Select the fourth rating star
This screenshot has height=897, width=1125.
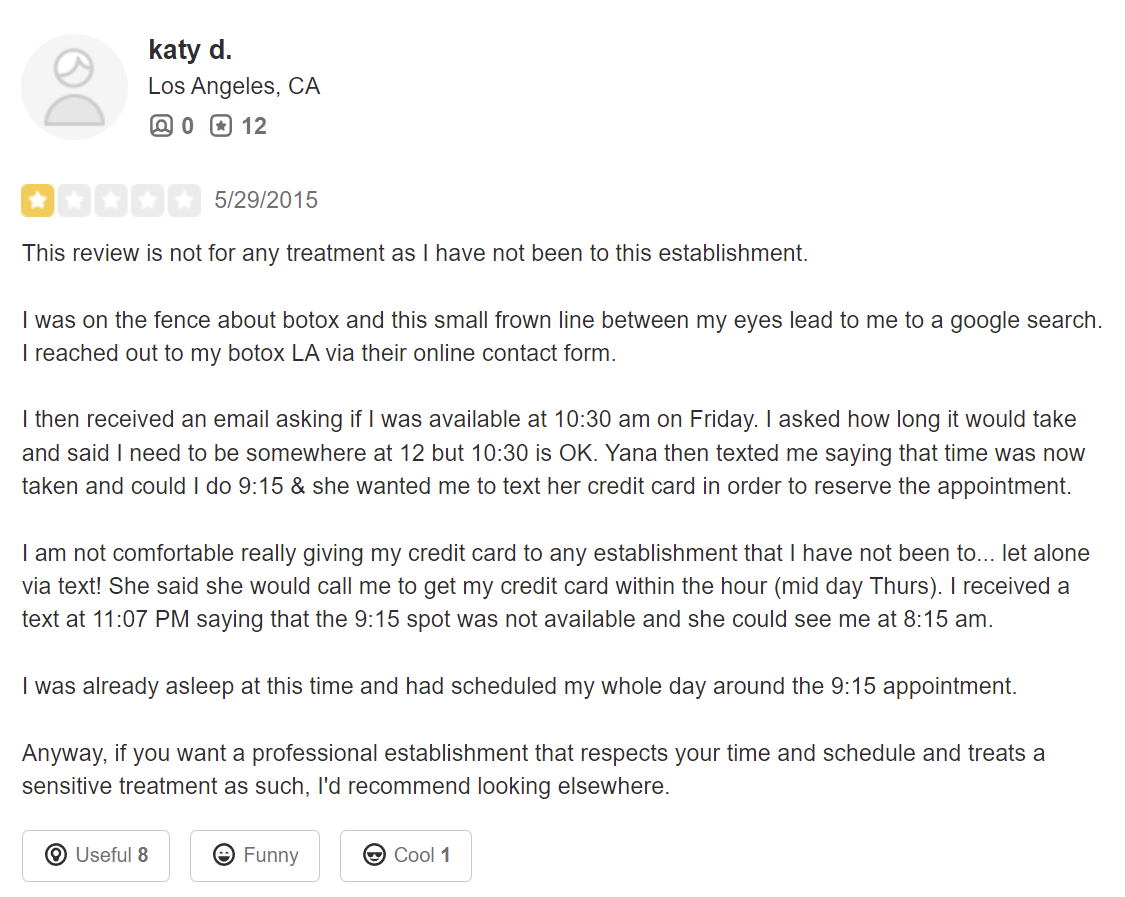point(148,200)
